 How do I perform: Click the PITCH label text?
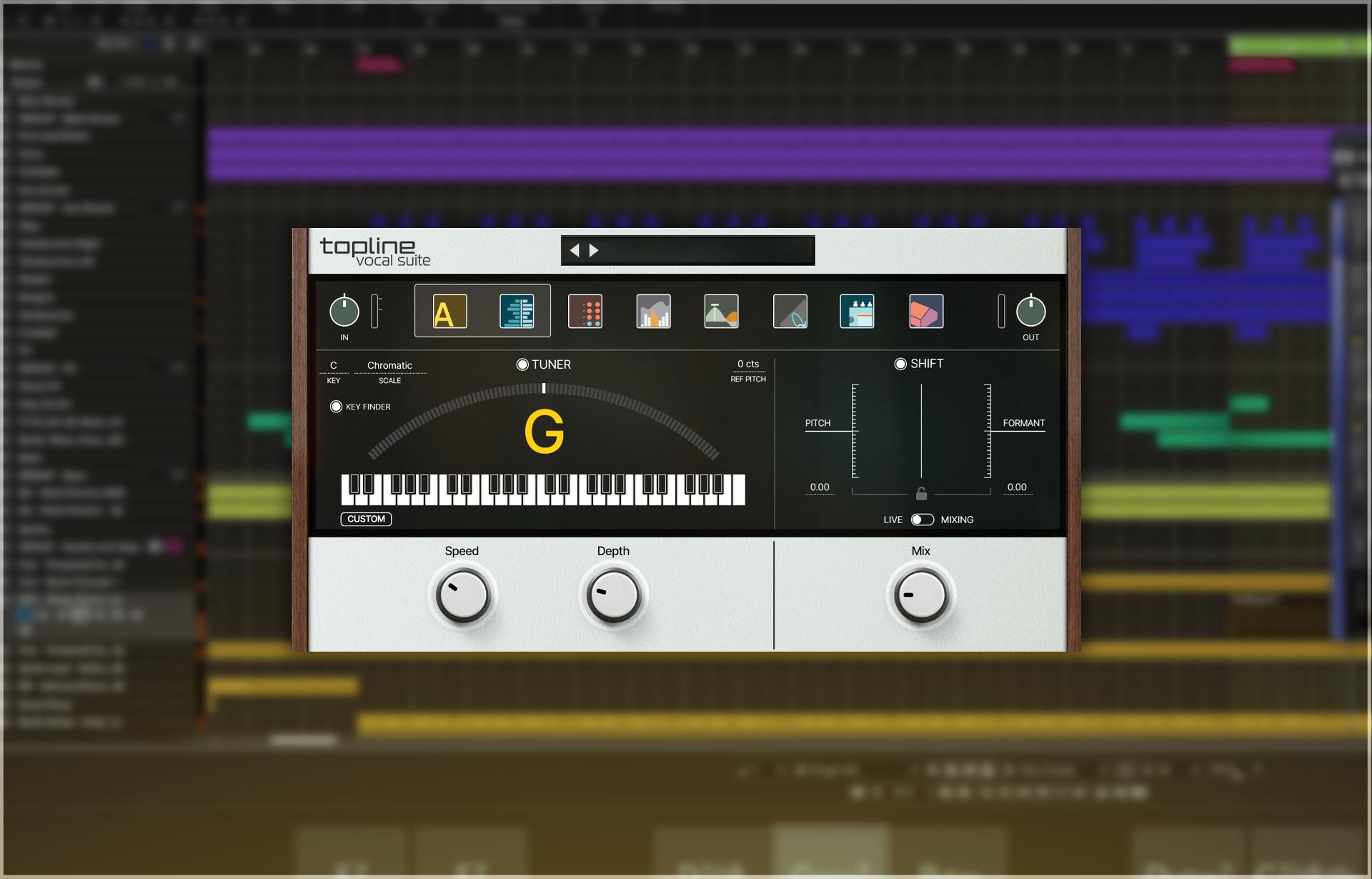pyautogui.click(x=817, y=423)
